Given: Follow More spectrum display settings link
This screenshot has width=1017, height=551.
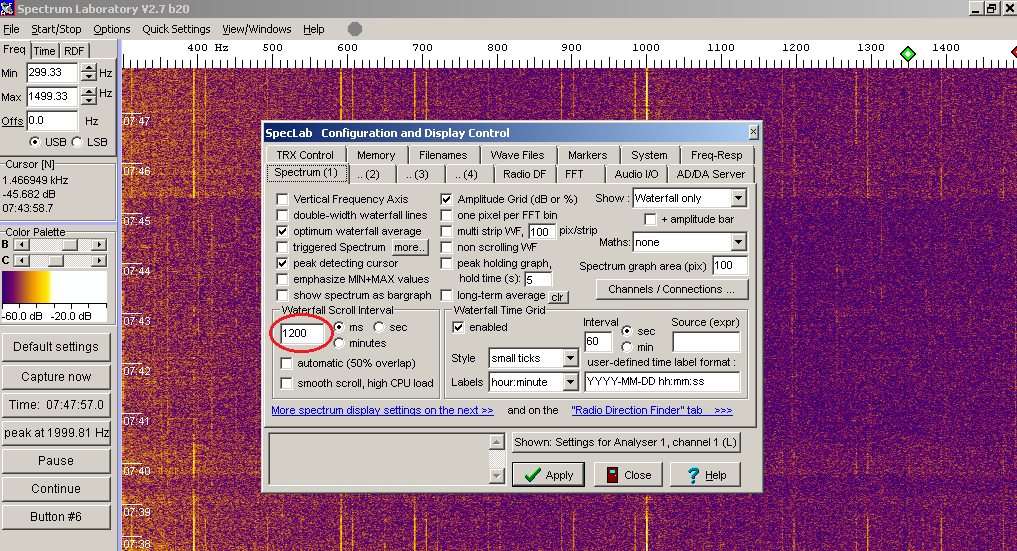Looking at the screenshot, I should [382, 410].
